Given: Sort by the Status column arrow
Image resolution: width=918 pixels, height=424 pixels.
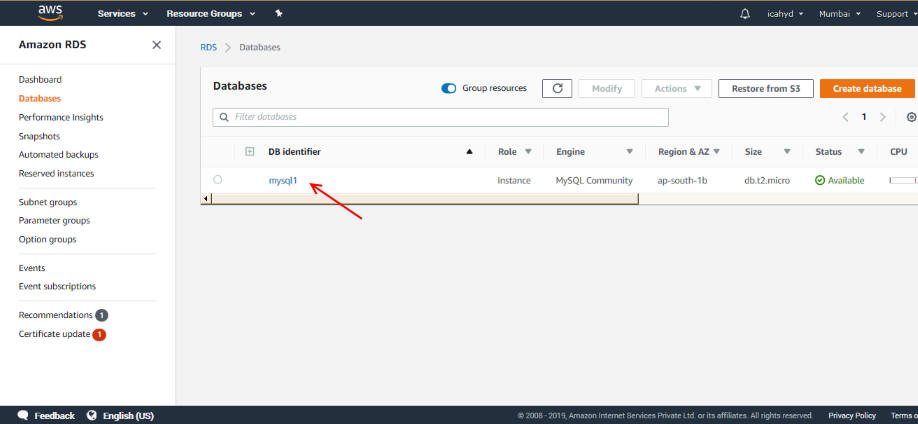Looking at the screenshot, I should 861,152.
